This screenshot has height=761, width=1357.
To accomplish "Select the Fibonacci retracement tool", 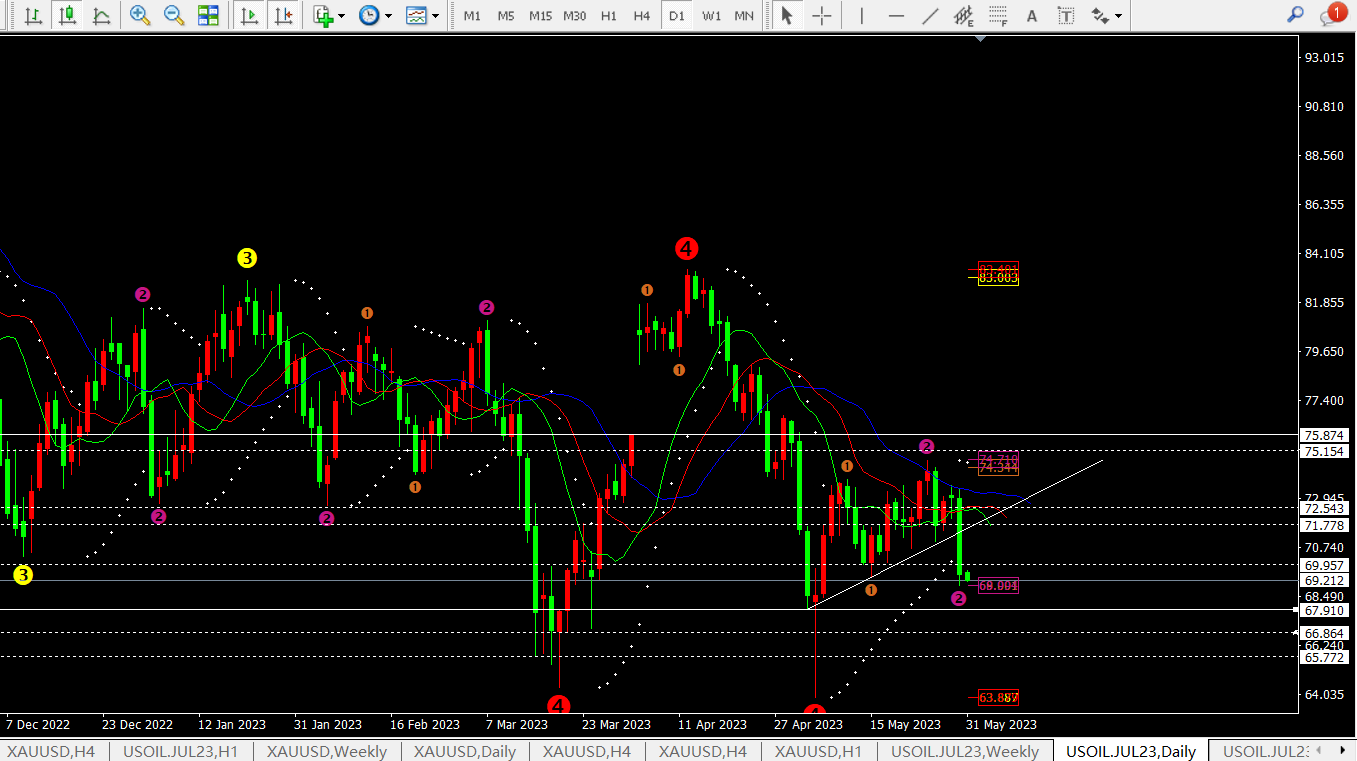I will (997, 16).
